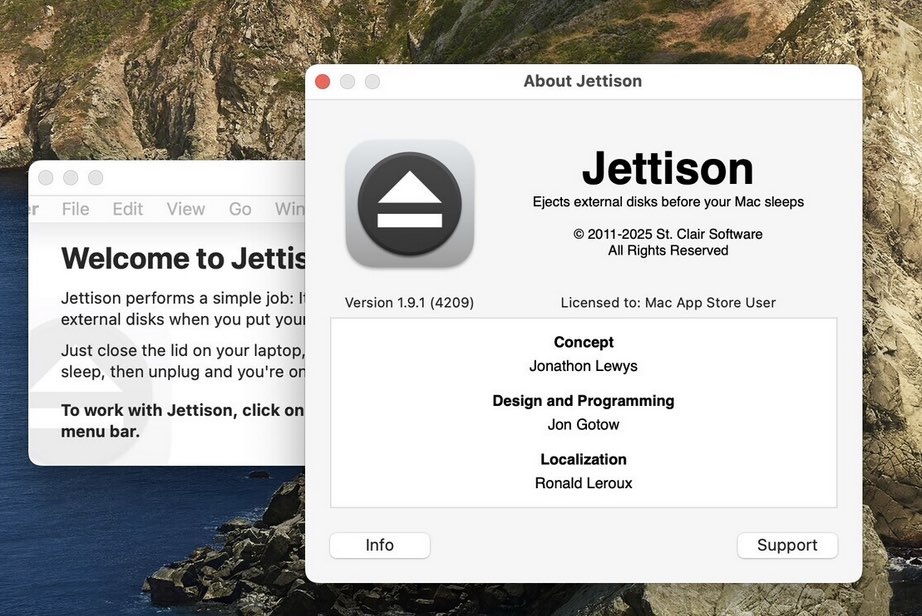Click the 'All Rights Reserved' text
The width and height of the screenshot is (922, 616).
pyautogui.click(x=668, y=250)
